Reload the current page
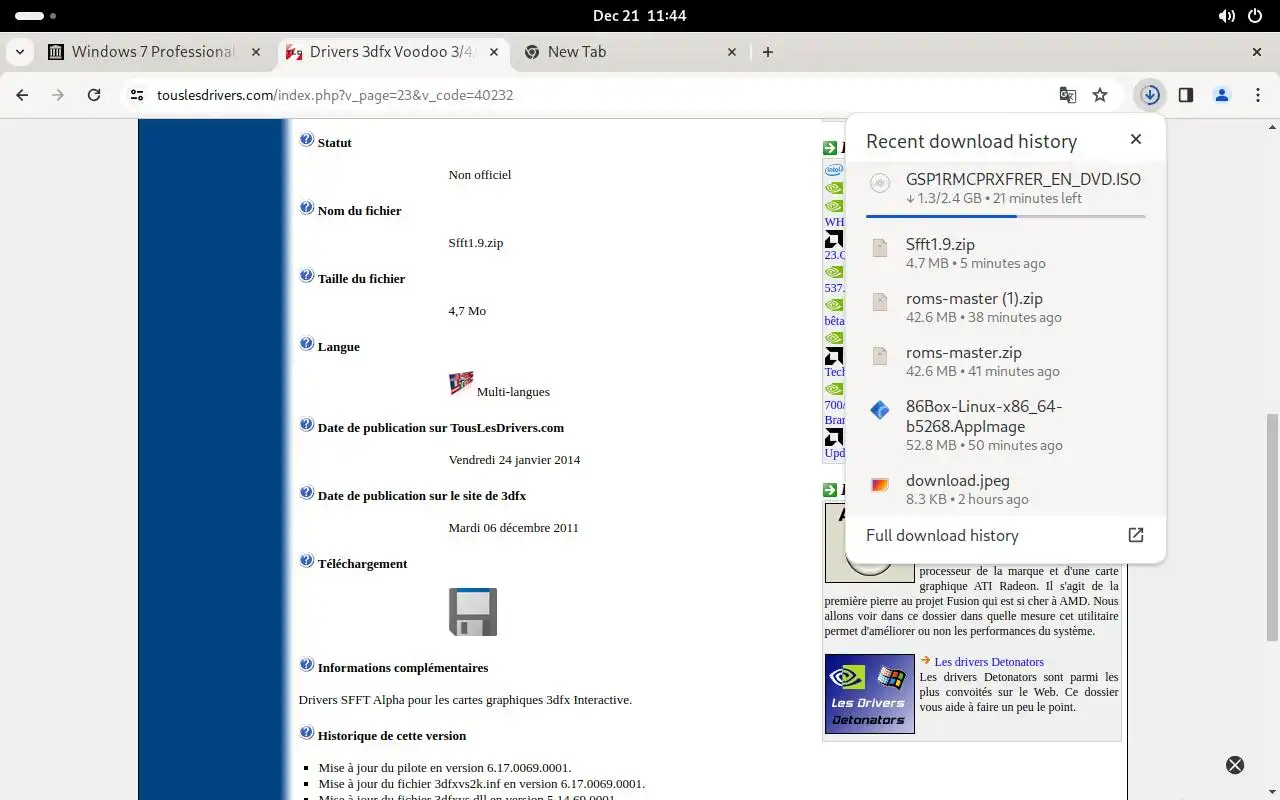The image size is (1280, 800). (x=94, y=95)
